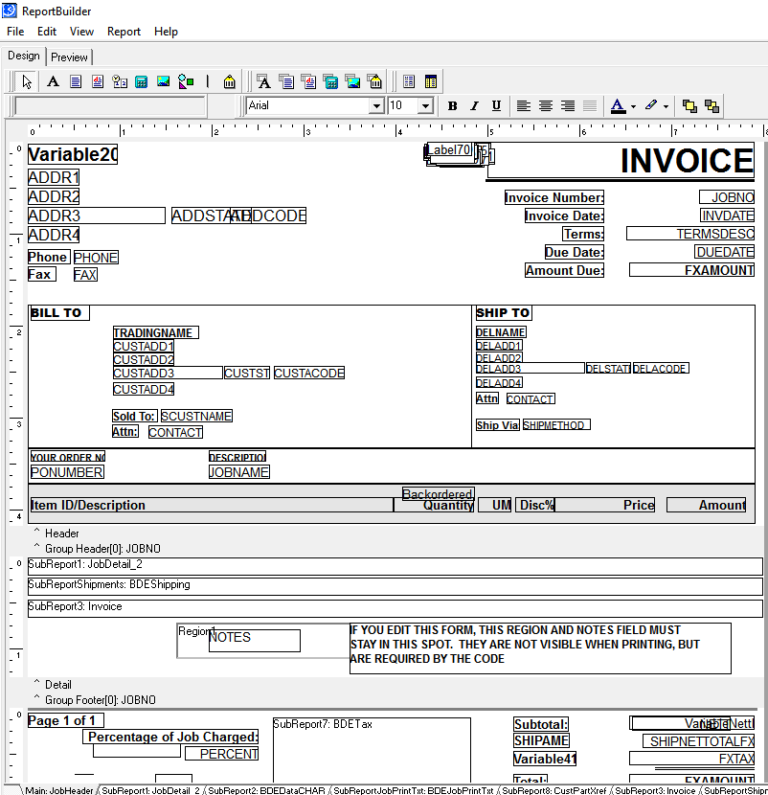768x795 pixels.
Task: Select the RichText component tool
Action: coord(97,82)
